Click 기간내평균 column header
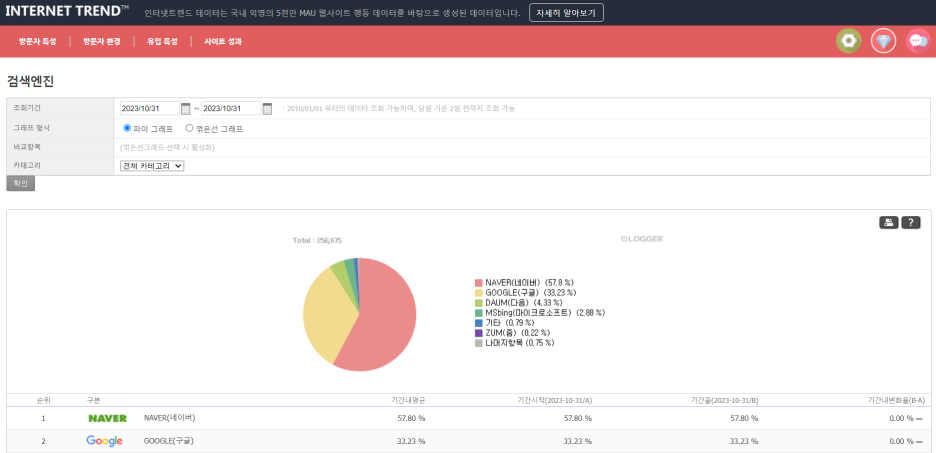This screenshot has height=453, width=936. (408, 400)
